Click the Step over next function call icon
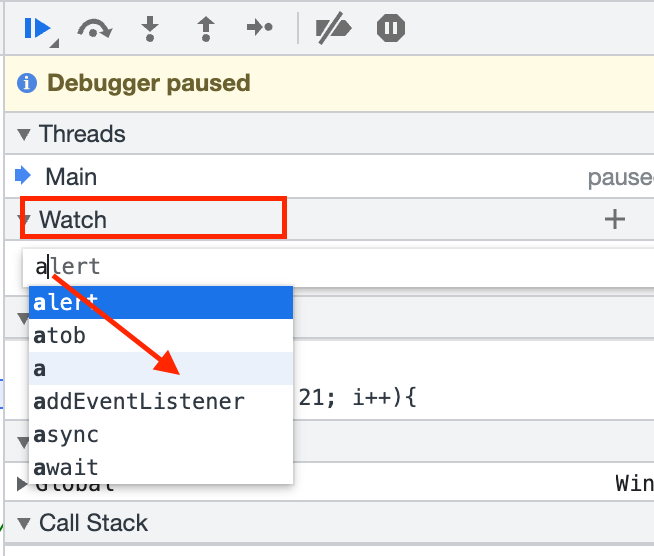The image size is (654, 556). (x=95, y=29)
